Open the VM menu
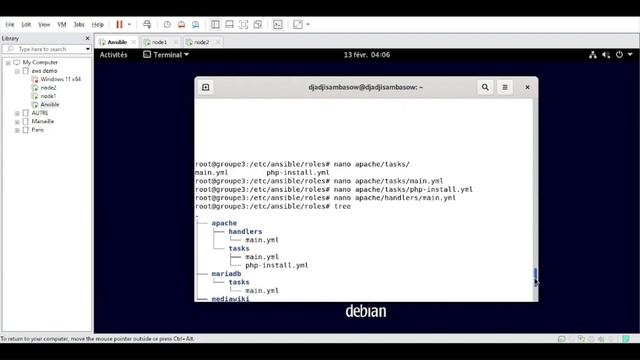Image resolution: width=640 pixels, height=360 pixels. coord(62,24)
